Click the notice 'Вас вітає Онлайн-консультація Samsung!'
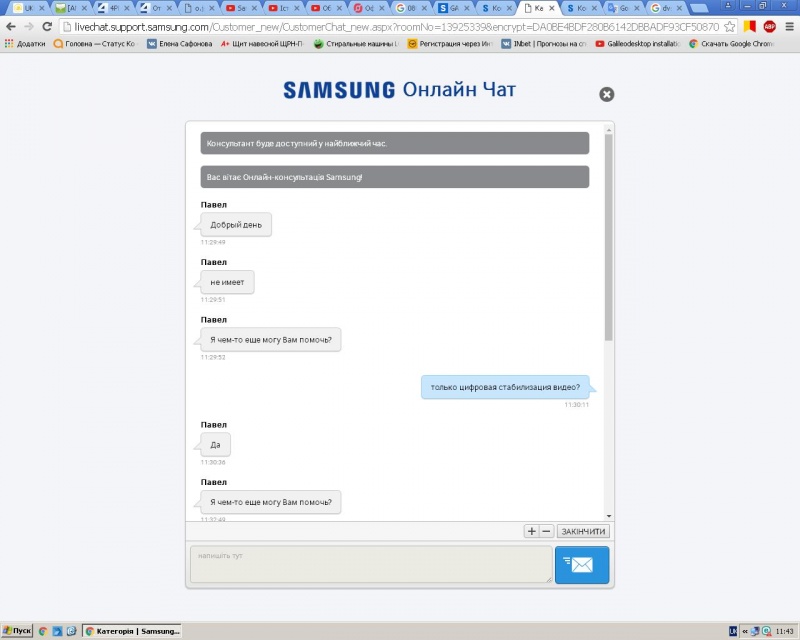Screen dimensions: 800x640 394,177
